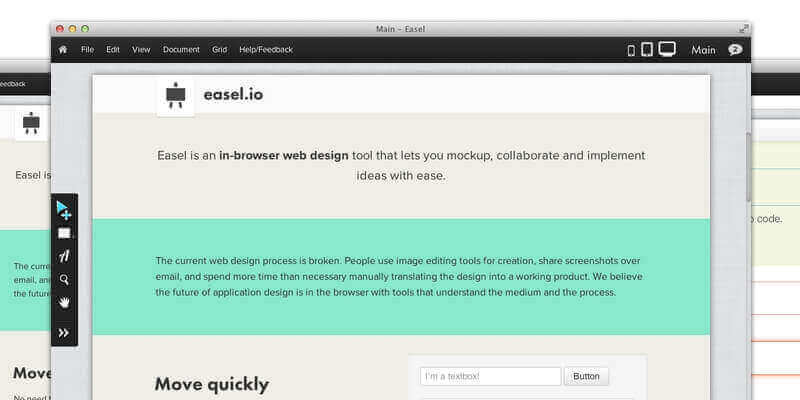Open the File menu
This screenshot has width=800, height=400.
pos(88,49)
